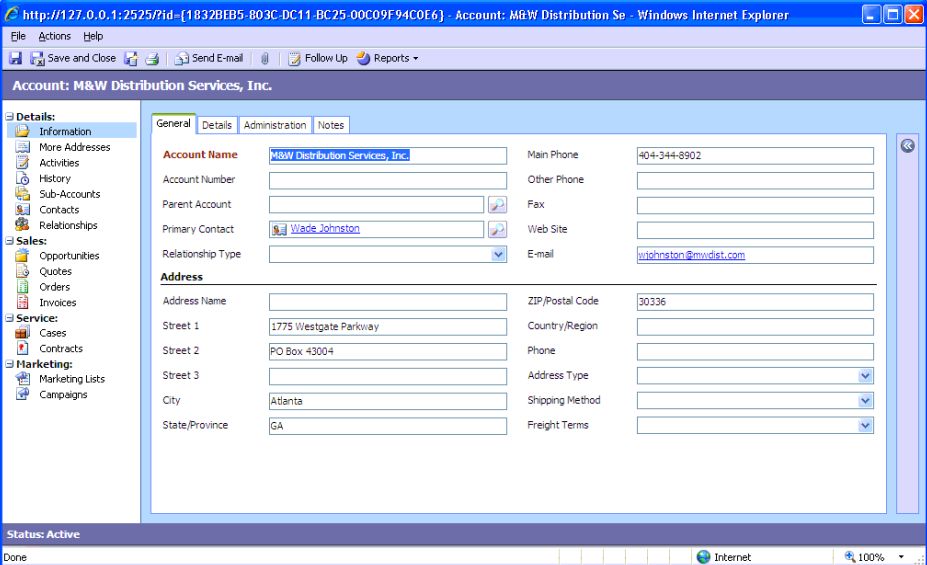Click the ZIP/Postal Code field 30336
Image resolution: width=927 pixels, height=565 pixels.
pos(755,301)
